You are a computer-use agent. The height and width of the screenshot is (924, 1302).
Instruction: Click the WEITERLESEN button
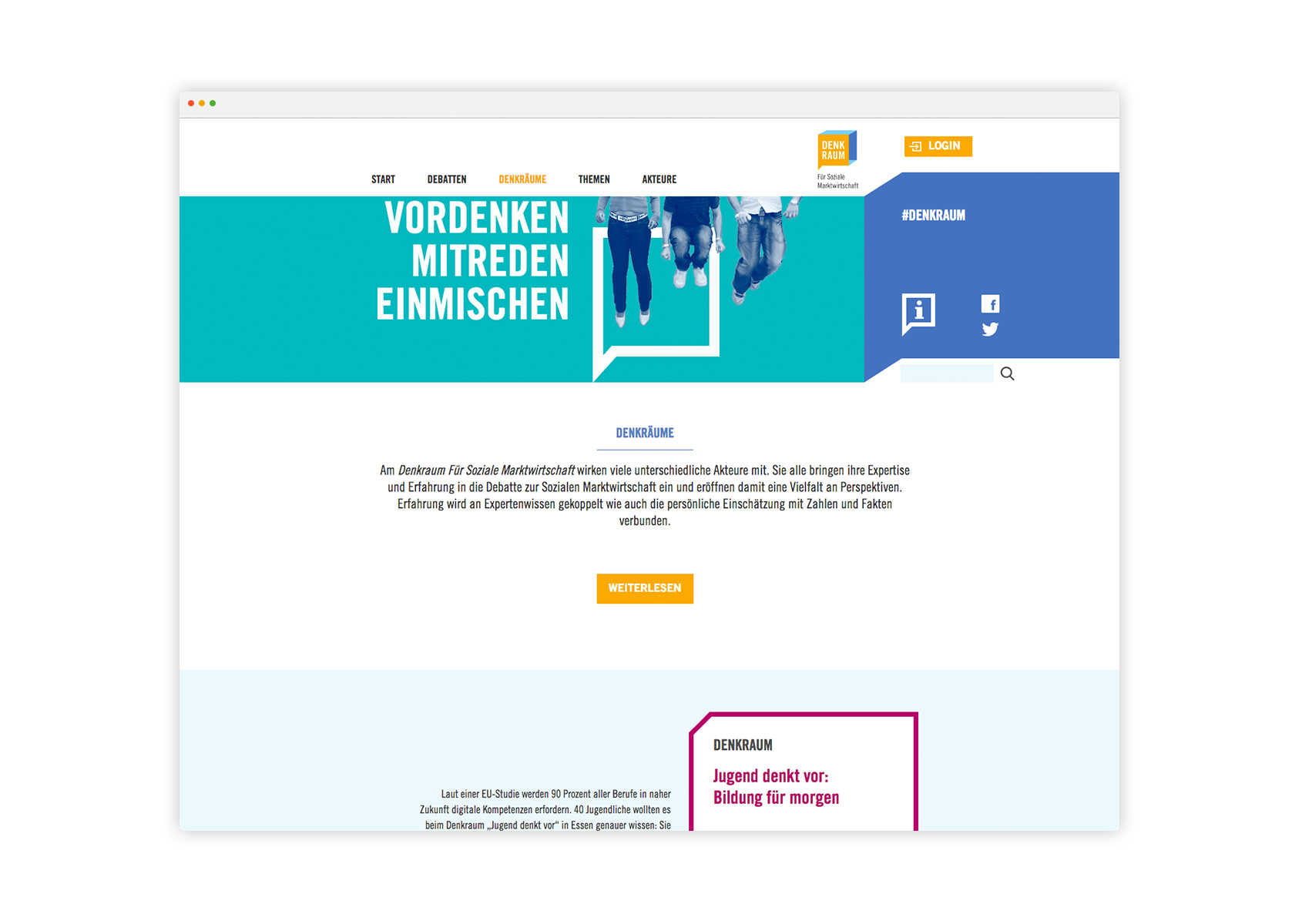[645, 588]
